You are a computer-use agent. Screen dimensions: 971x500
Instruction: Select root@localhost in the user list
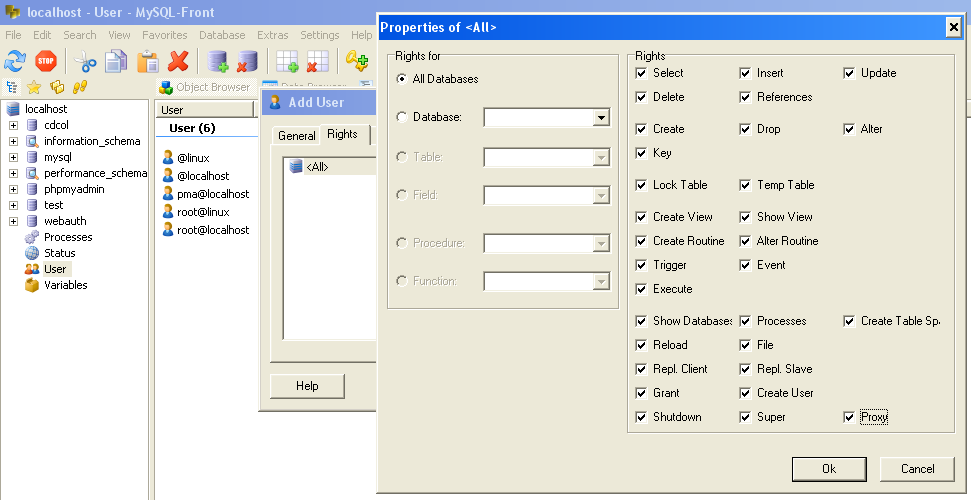[213, 230]
